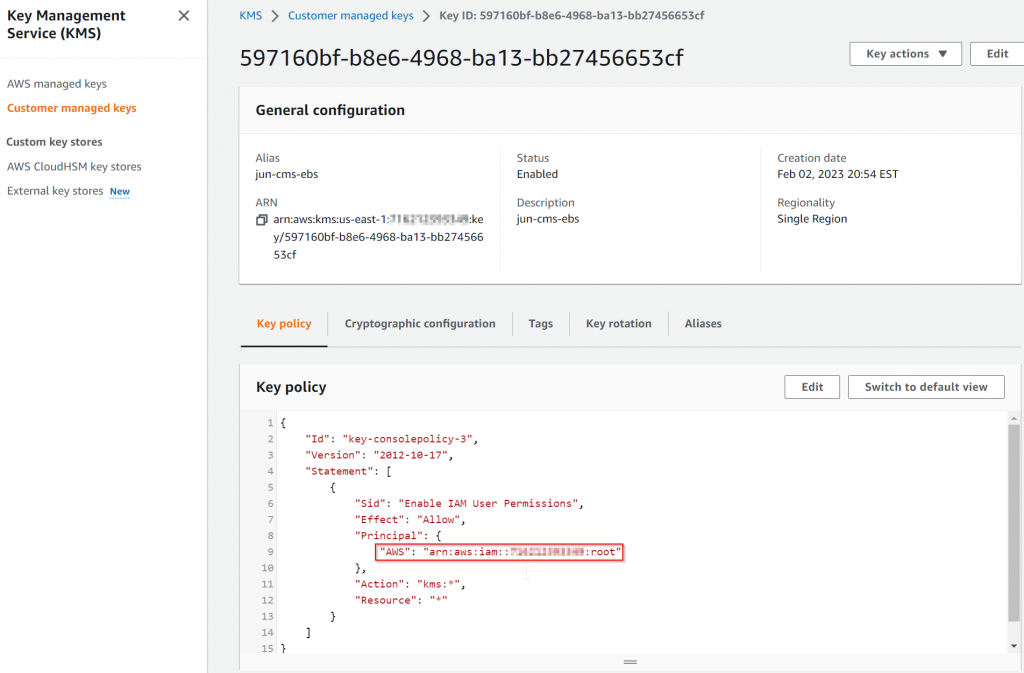Click the "AWS" principal root ARN line
The height and width of the screenshot is (673, 1024).
coord(500,552)
